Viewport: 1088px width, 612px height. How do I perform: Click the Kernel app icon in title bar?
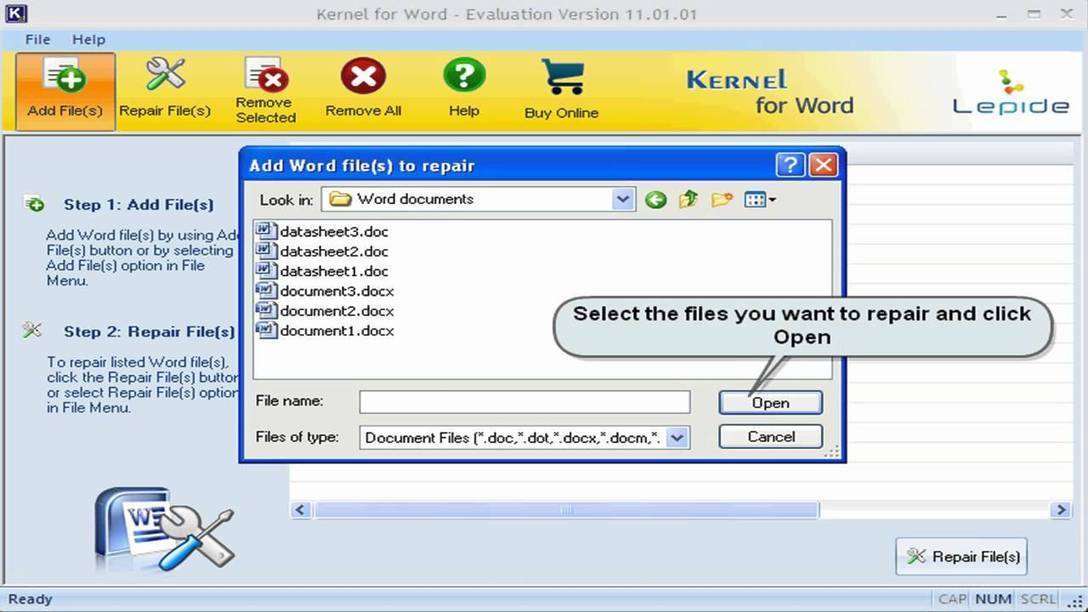[x=16, y=13]
